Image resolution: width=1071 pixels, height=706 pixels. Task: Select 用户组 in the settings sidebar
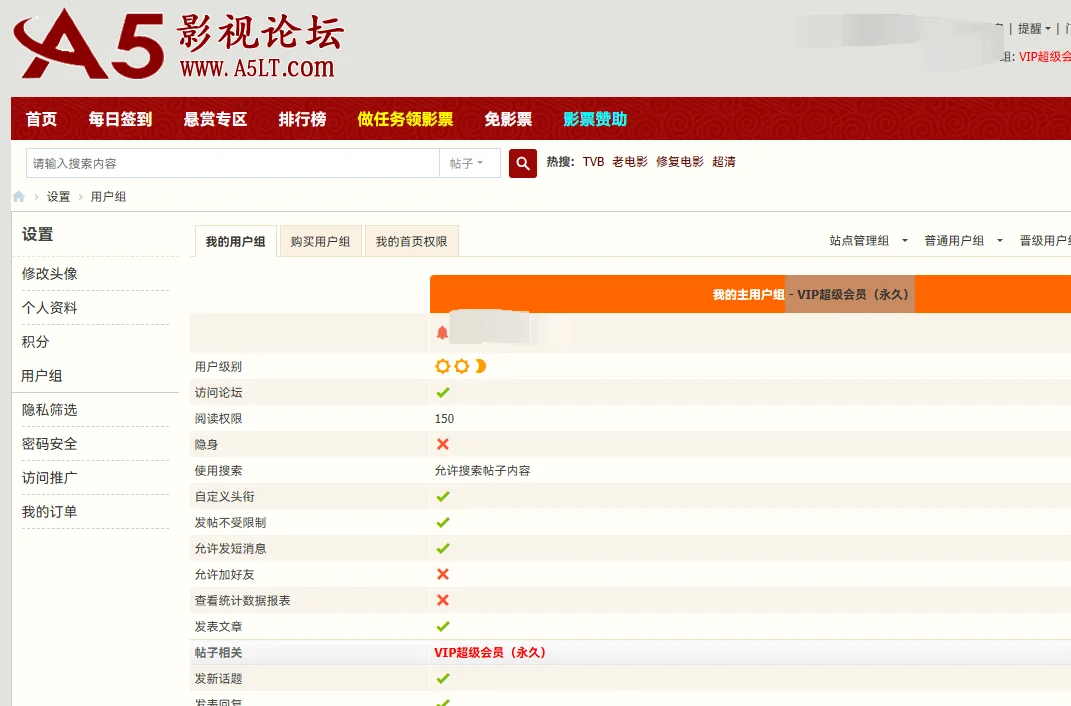(42, 376)
